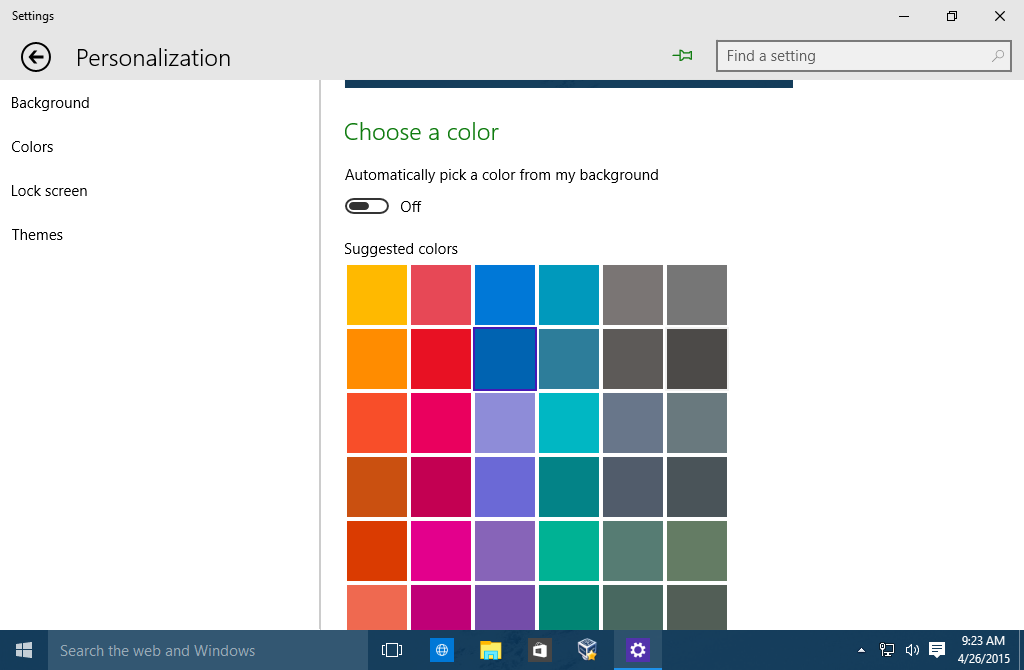Switch to Themes settings
1024x670 pixels.
[37, 234]
